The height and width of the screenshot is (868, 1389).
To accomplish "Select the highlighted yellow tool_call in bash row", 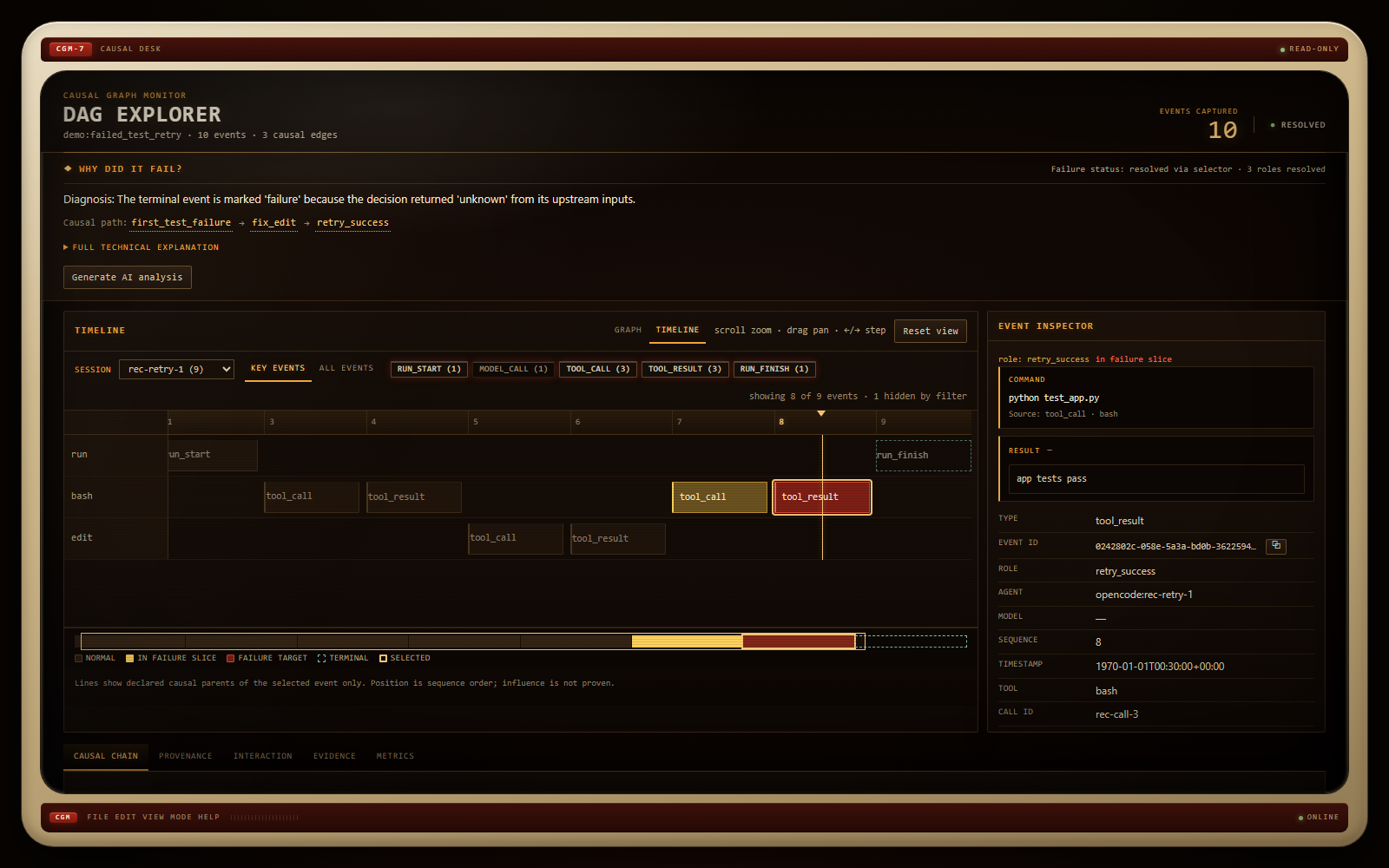I will (720, 497).
